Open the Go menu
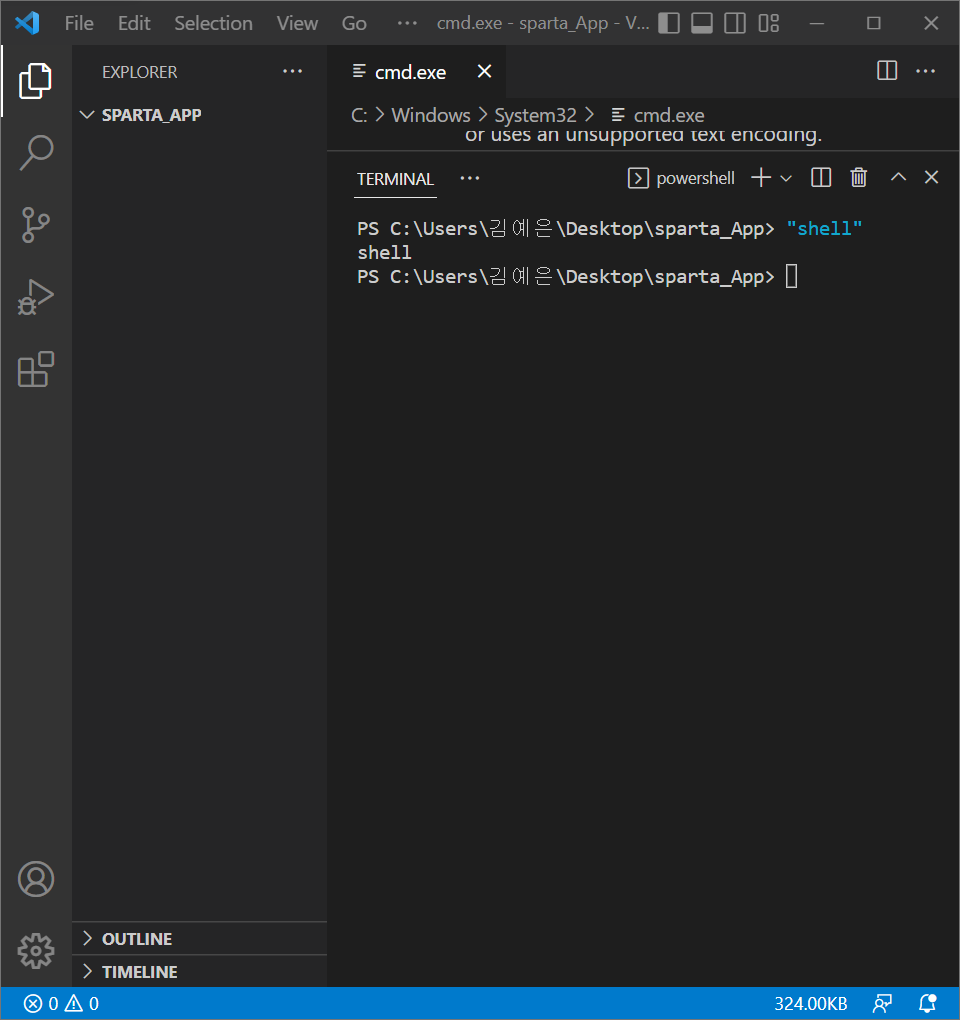 click(354, 23)
